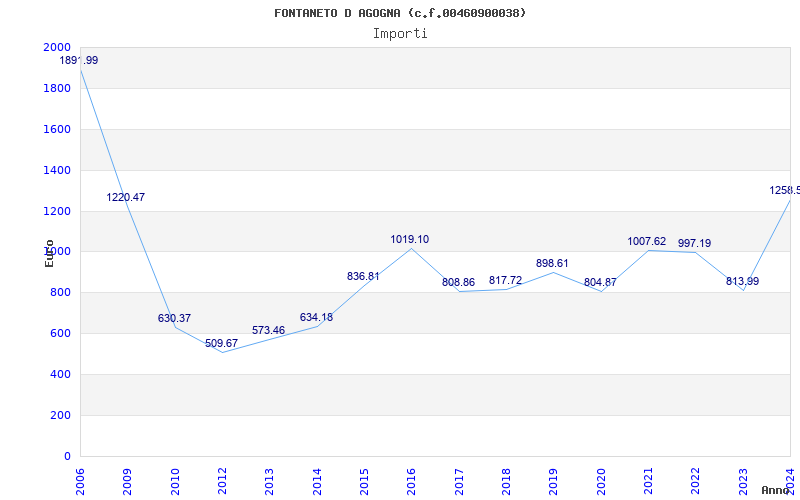Select the 634.18 label for 2014

(x=316, y=317)
